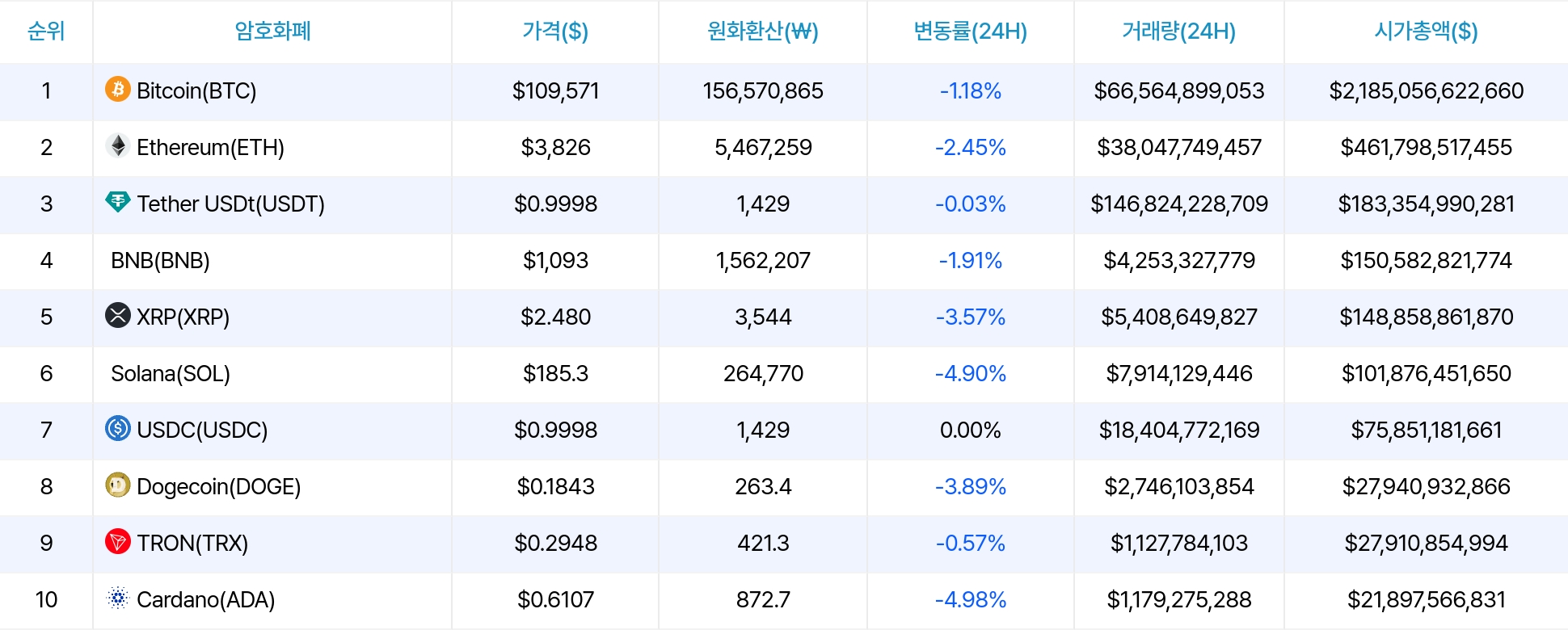
Task: Click the Tether USDt green logo icon
Action: (118, 202)
